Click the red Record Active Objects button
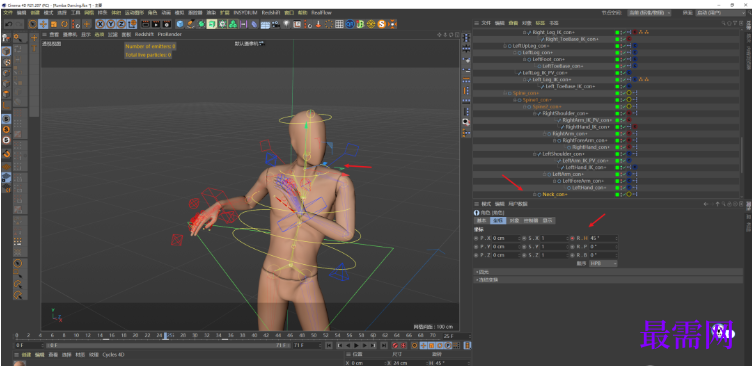The width and height of the screenshot is (752, 366). [395, 345]
